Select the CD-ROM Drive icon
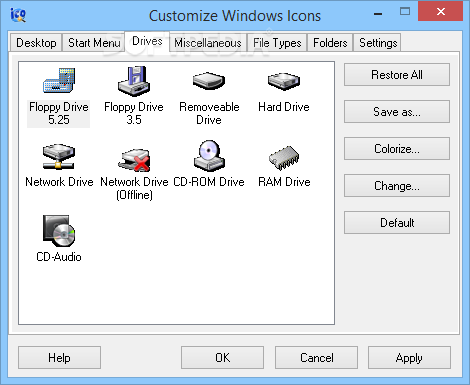This screenshot has width=470, height=385. point(209,156)
